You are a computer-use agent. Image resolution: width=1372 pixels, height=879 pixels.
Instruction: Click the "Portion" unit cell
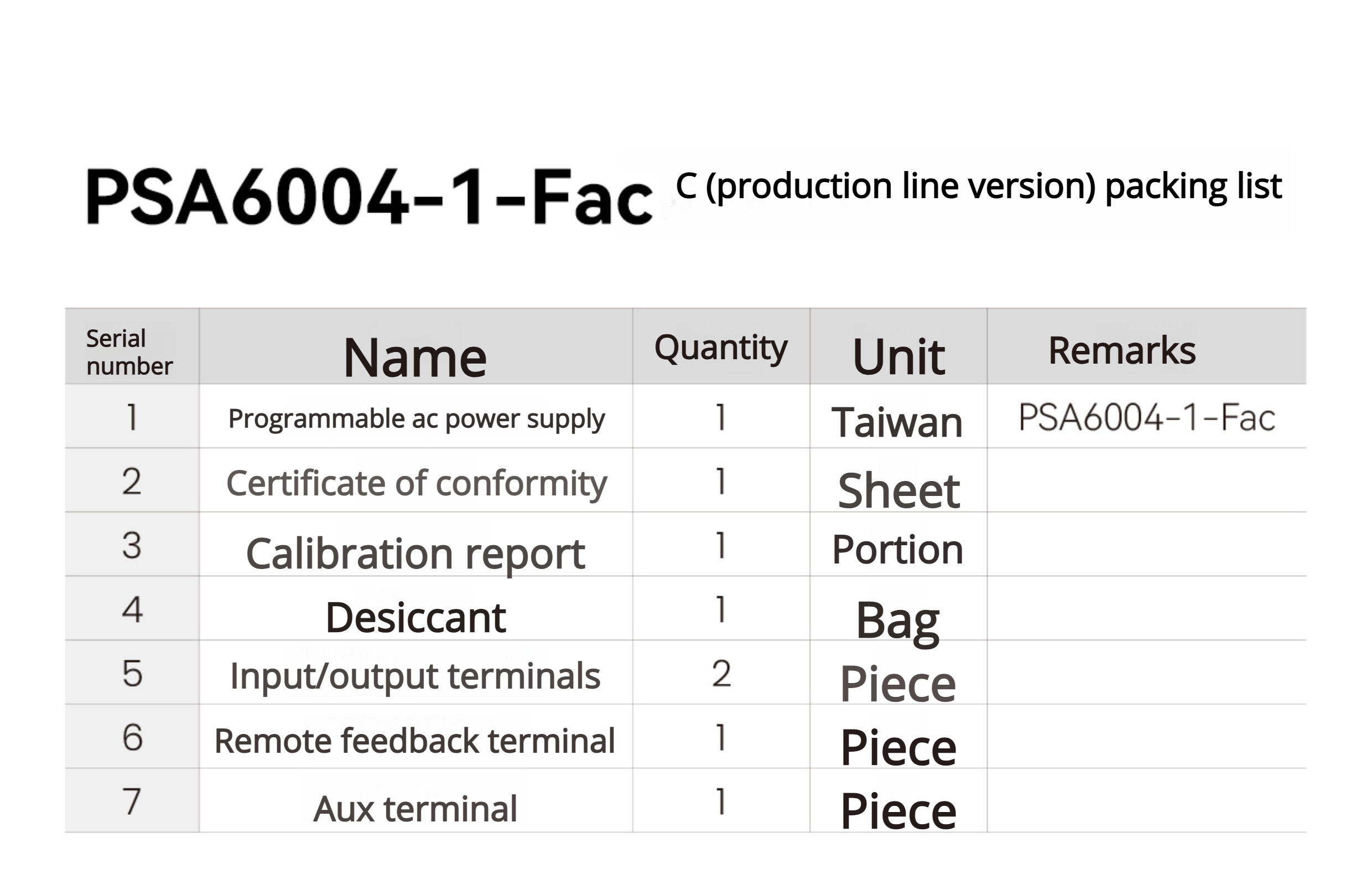[x=897, y=550]
